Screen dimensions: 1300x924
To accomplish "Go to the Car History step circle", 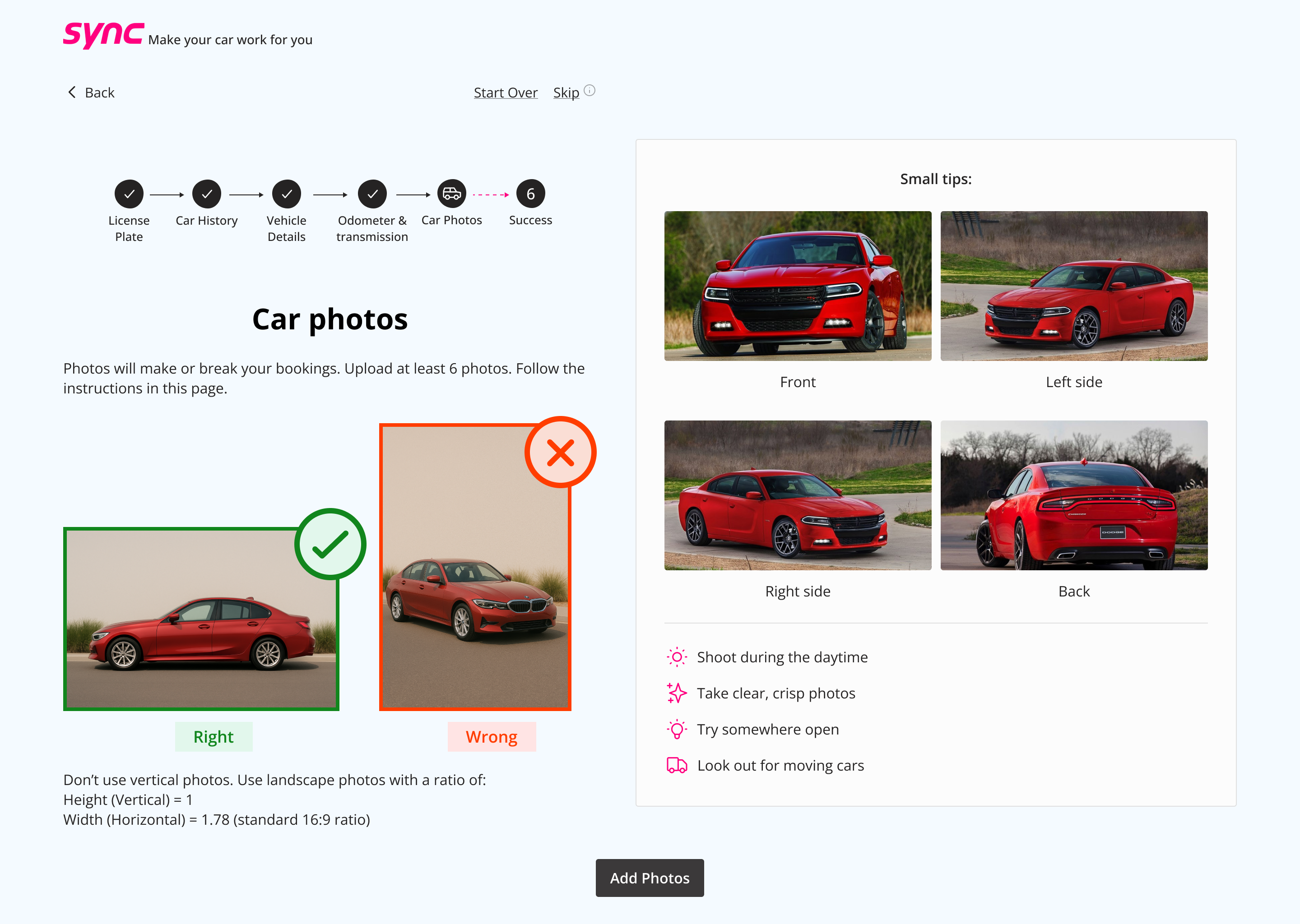I will 207,194.
